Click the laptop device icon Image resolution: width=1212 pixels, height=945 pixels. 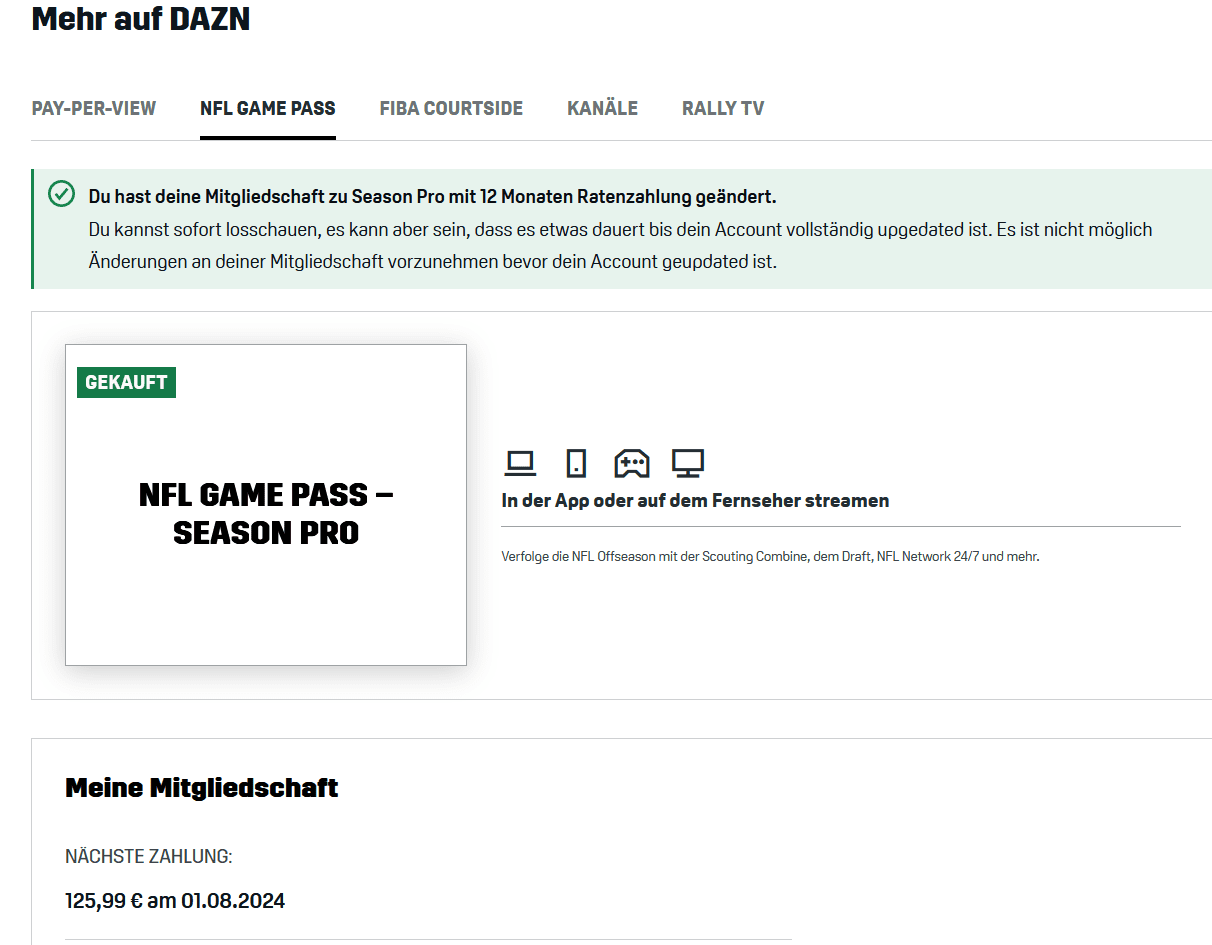click(x=520, y=463)
